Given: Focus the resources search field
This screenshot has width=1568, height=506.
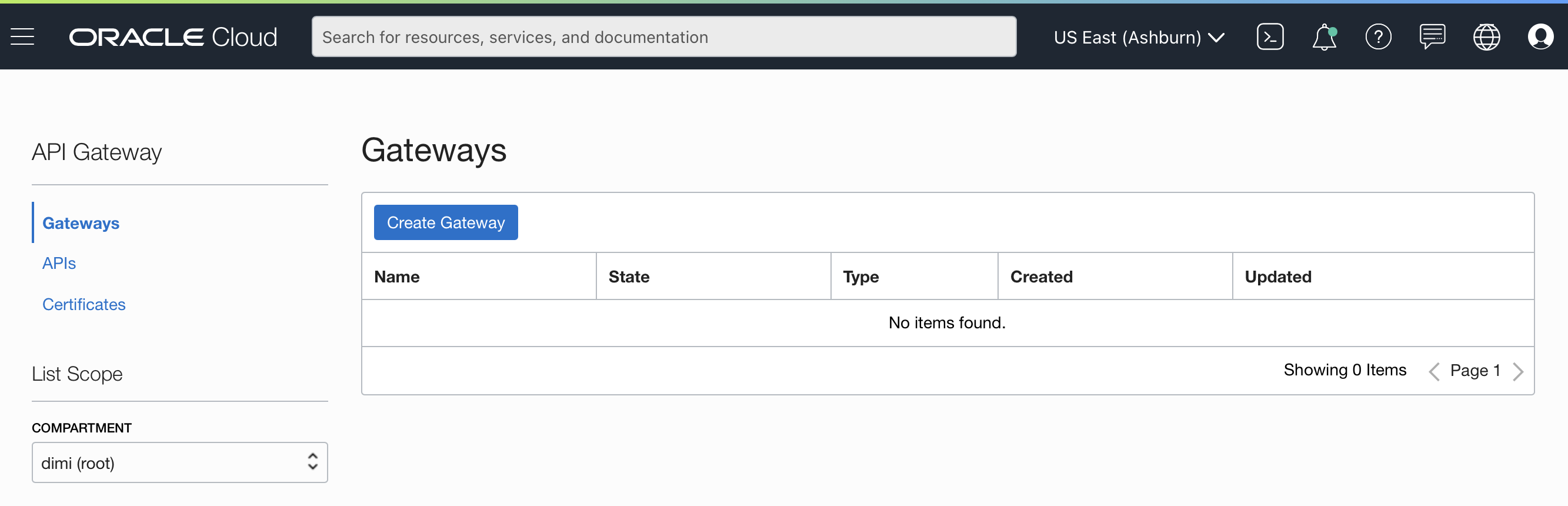Looking at the screenshot, I should point(663,37).
